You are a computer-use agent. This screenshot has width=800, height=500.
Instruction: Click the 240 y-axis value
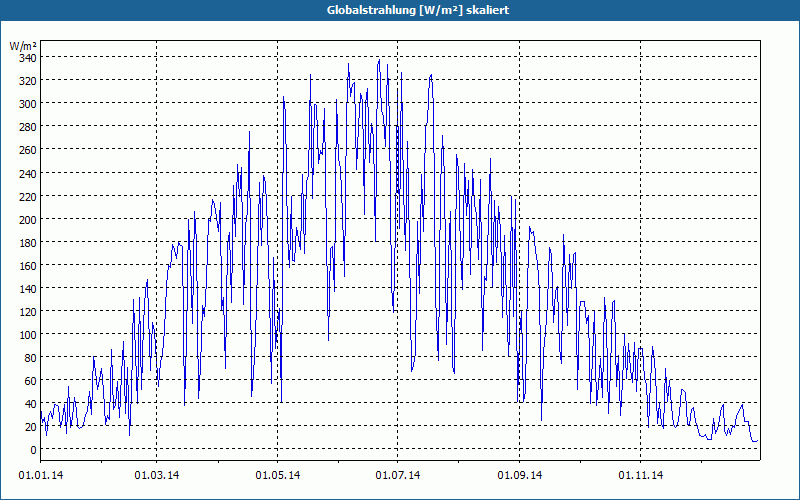[x=28, y=174]
